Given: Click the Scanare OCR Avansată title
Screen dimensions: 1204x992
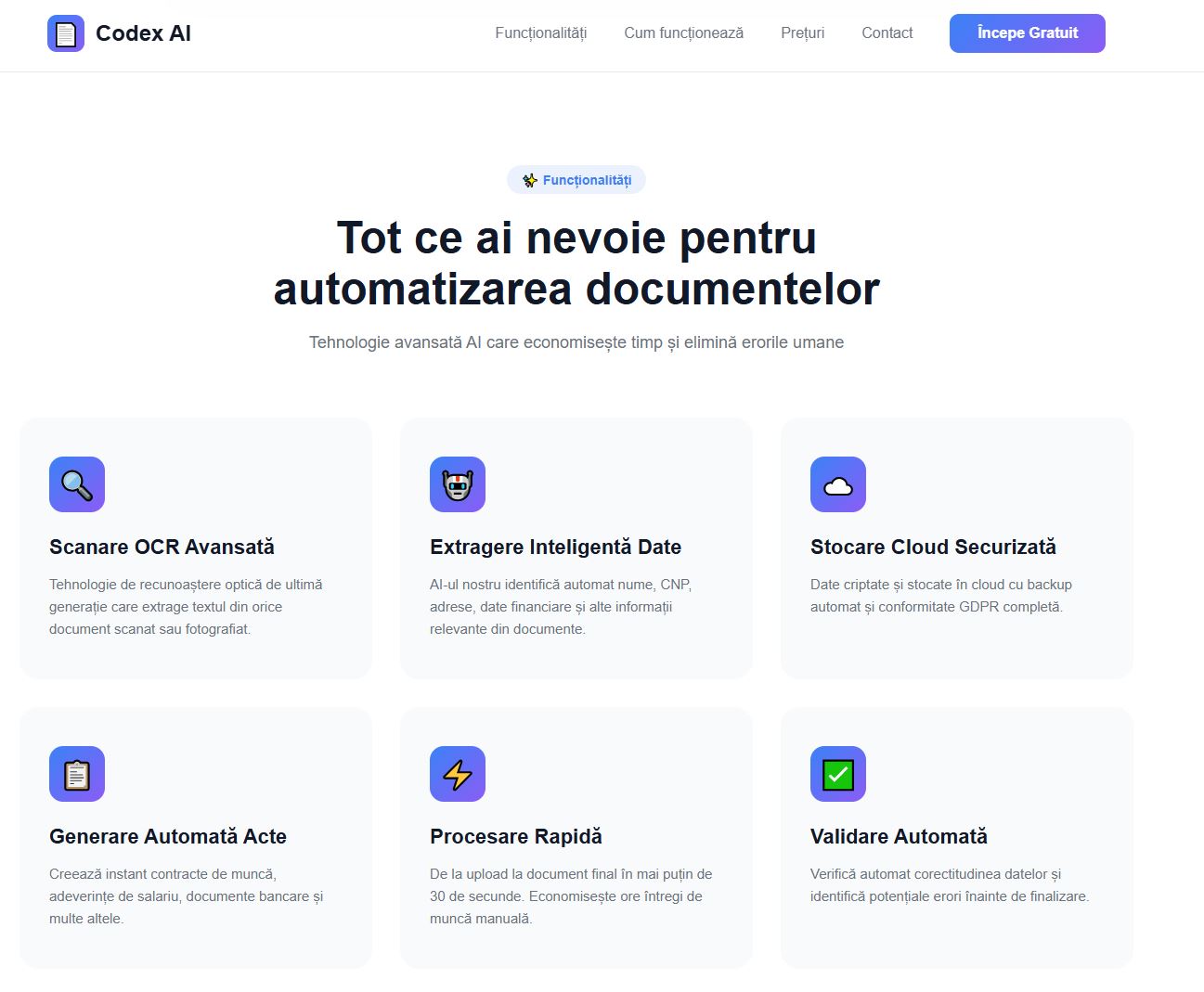Looking at the screenshot, I should 162,548.
